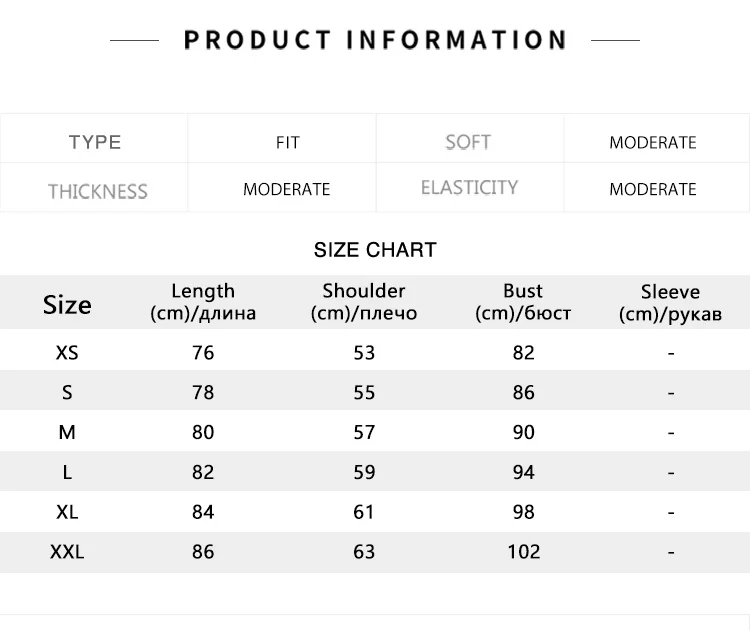The width and height of the screenshot is (750, 630).
Task: Select the SOFT label cell
Action: click(x=468, y=142)
